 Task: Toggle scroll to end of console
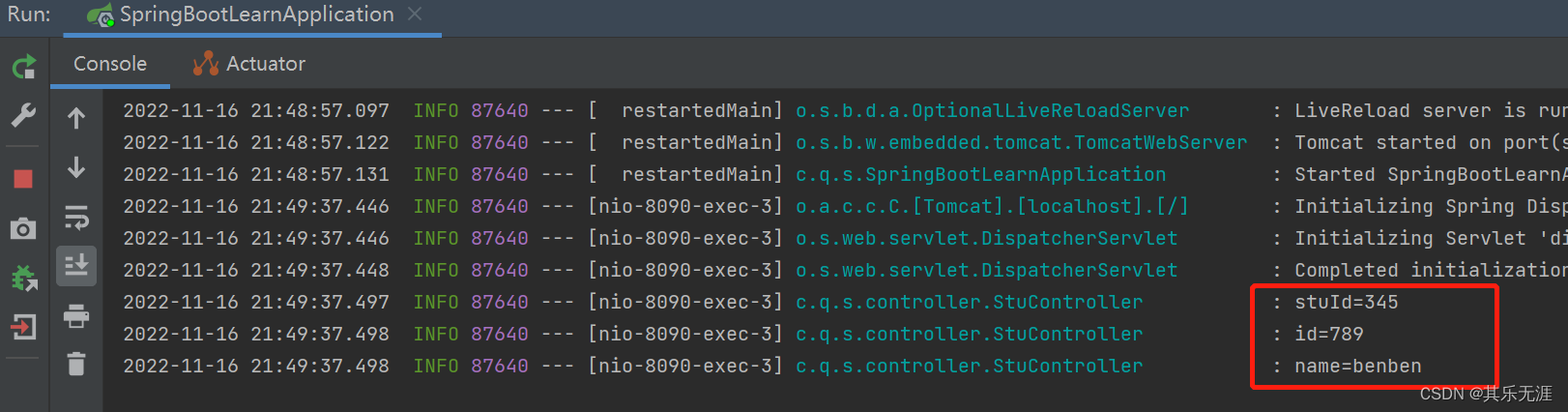tap(76, 266)
